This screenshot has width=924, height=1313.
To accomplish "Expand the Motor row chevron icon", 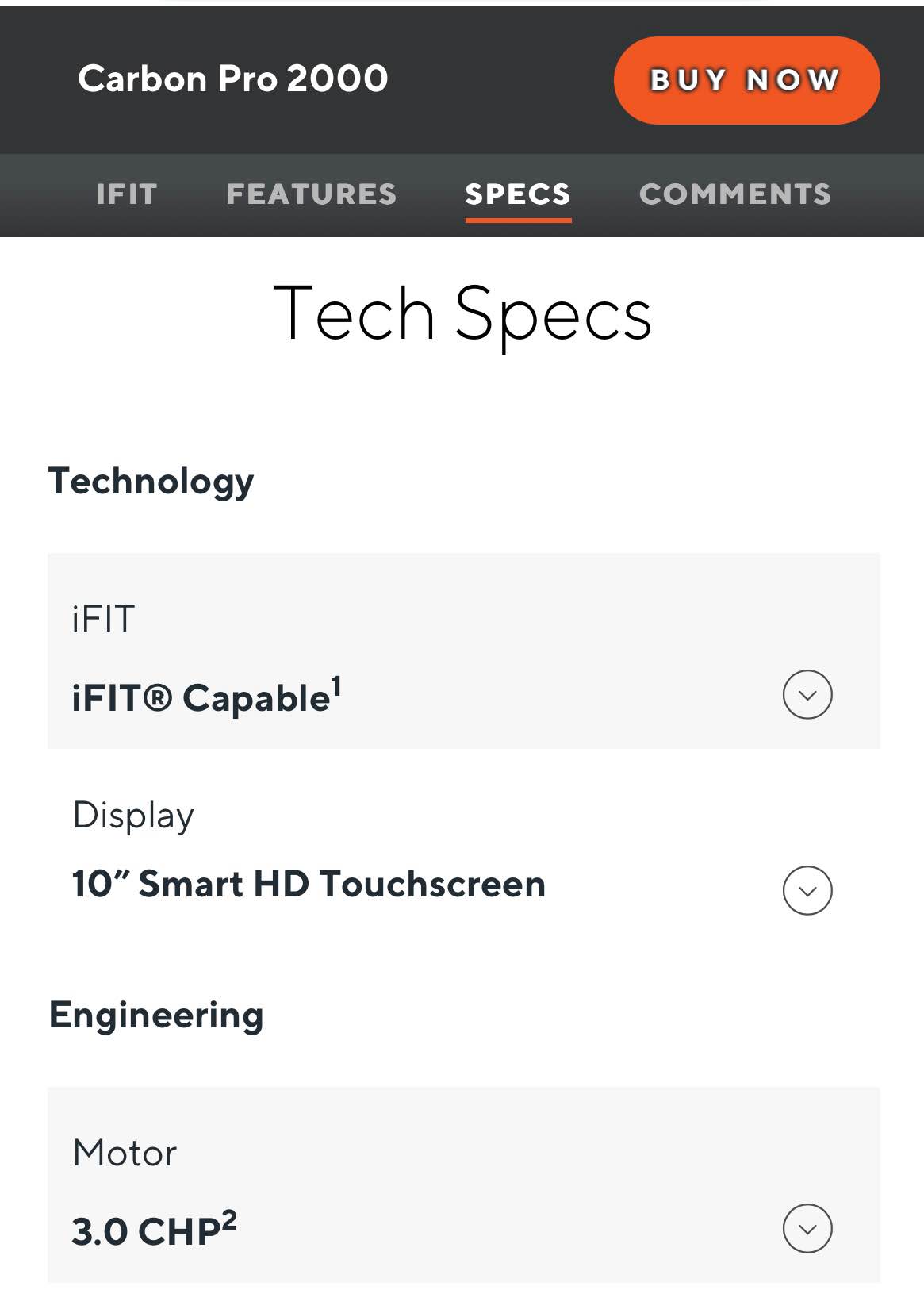I will [x=807, y=1228].
